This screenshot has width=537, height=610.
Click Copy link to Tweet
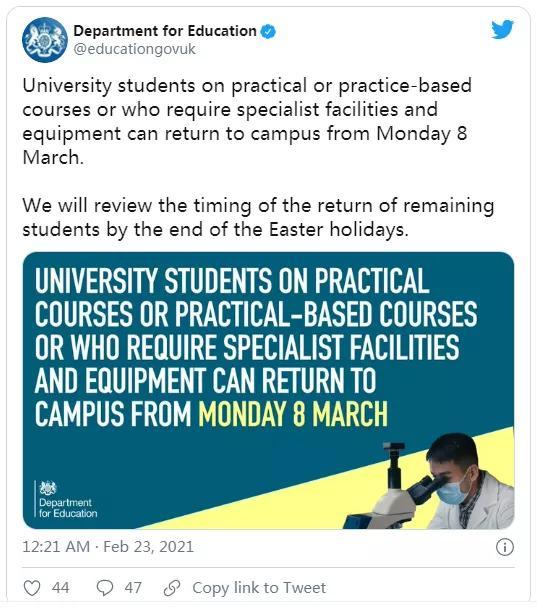tap(259, 588)
